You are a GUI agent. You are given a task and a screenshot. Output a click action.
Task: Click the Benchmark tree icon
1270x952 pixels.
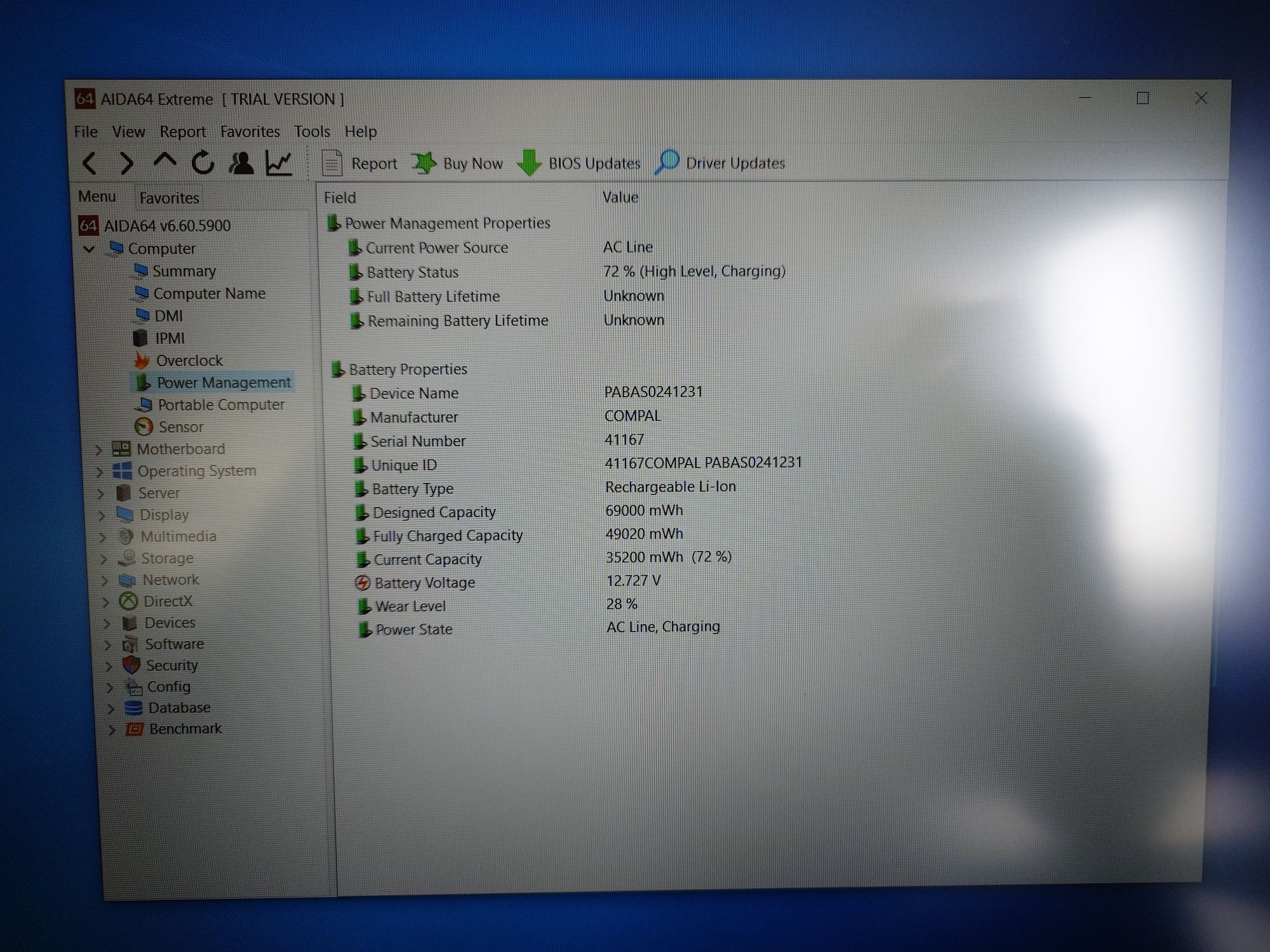click(x=135, y=729)
